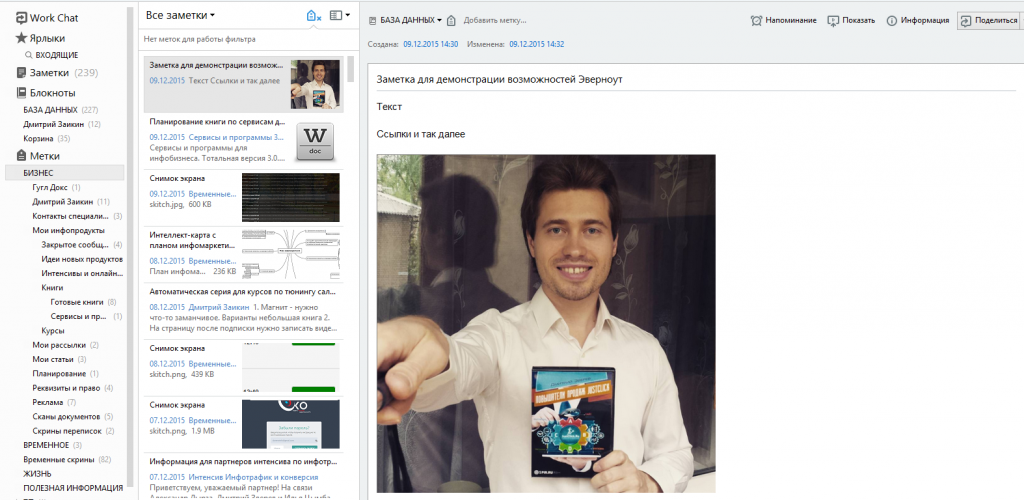
Task: Select the Мои инфопродукты tag
Action: (x=69, y=230)
